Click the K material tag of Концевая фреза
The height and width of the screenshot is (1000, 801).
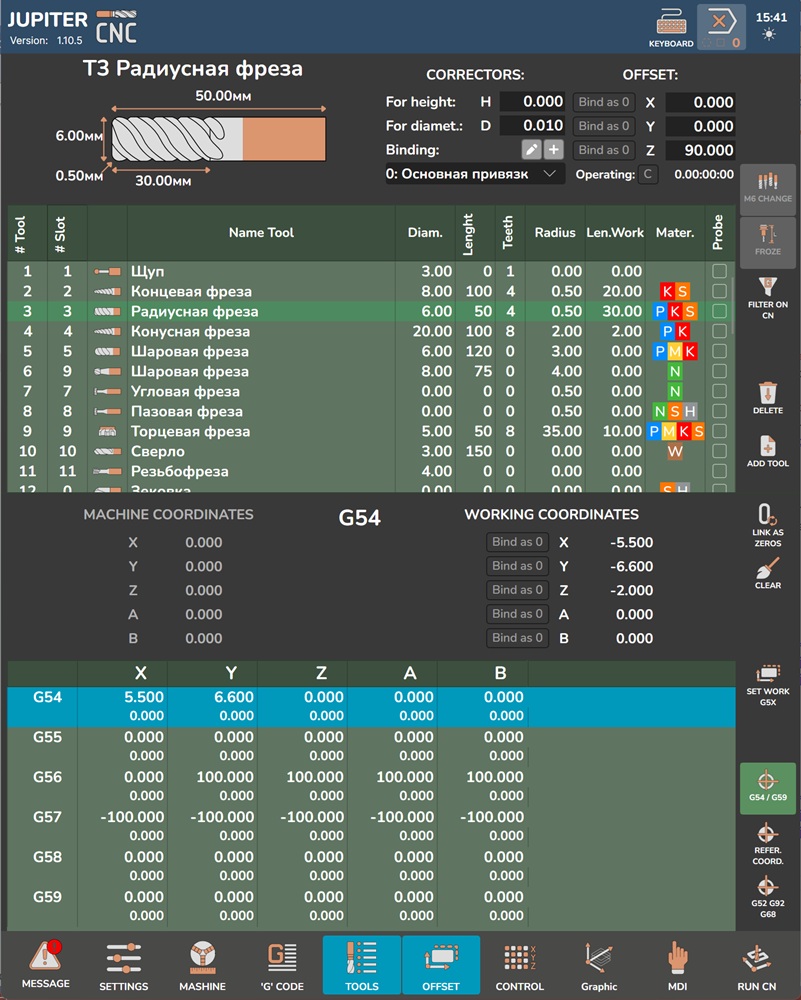coord(667,291)
